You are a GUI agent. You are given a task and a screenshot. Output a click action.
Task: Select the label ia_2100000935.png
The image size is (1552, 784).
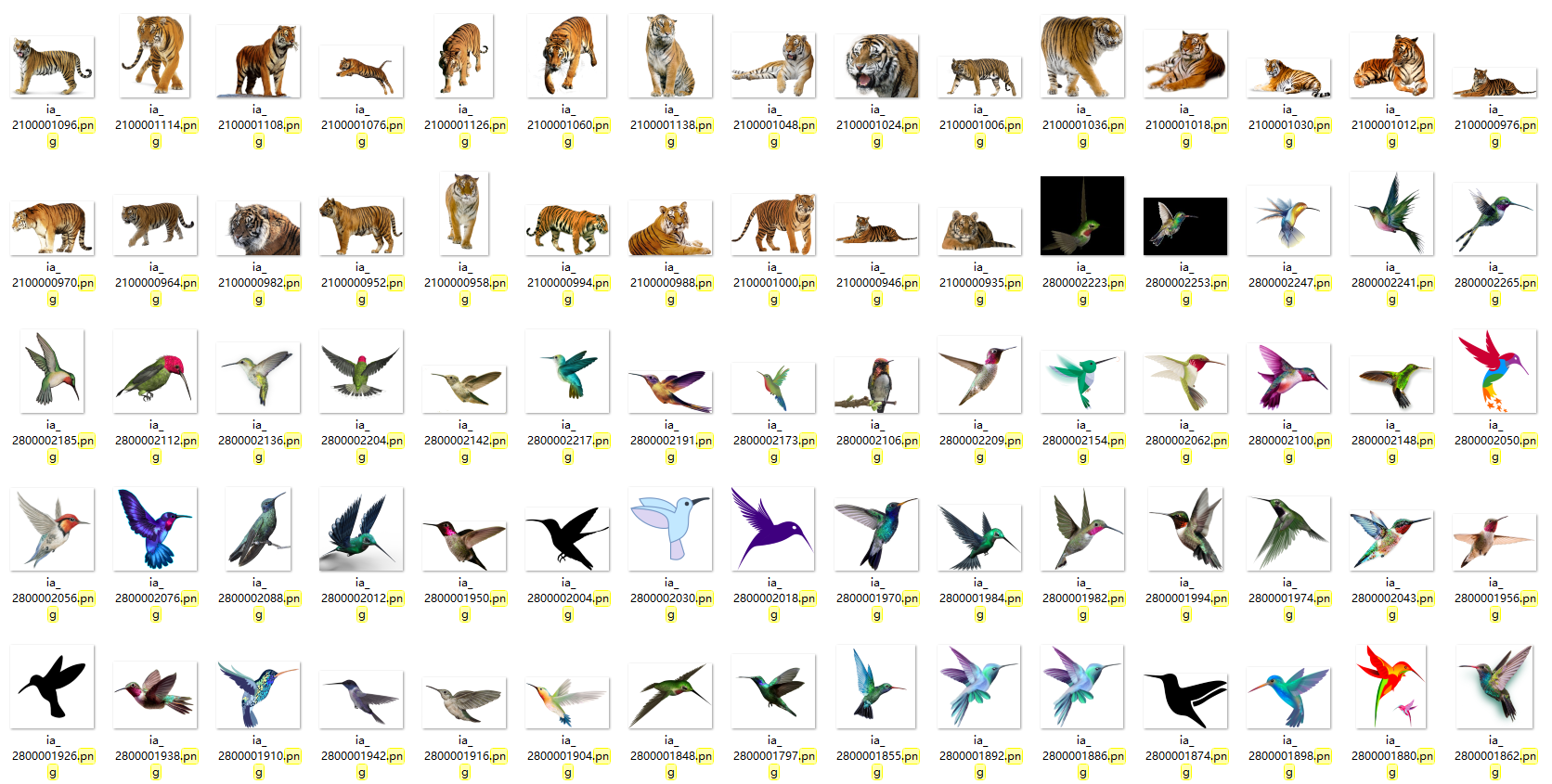pos(980,283)
